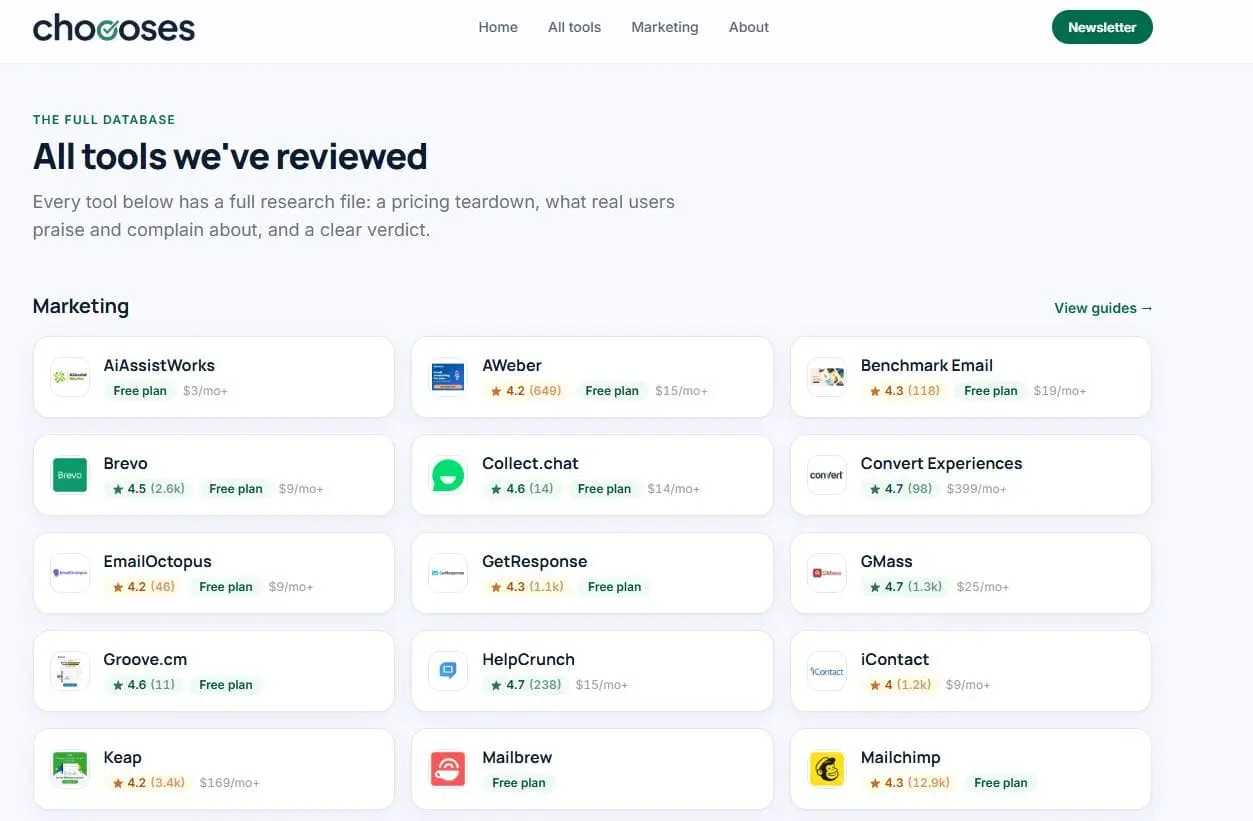The height and width of the screenshot is (821, 1253).
Task: Click the Chooses logo
Action: [x=114, y=28]
